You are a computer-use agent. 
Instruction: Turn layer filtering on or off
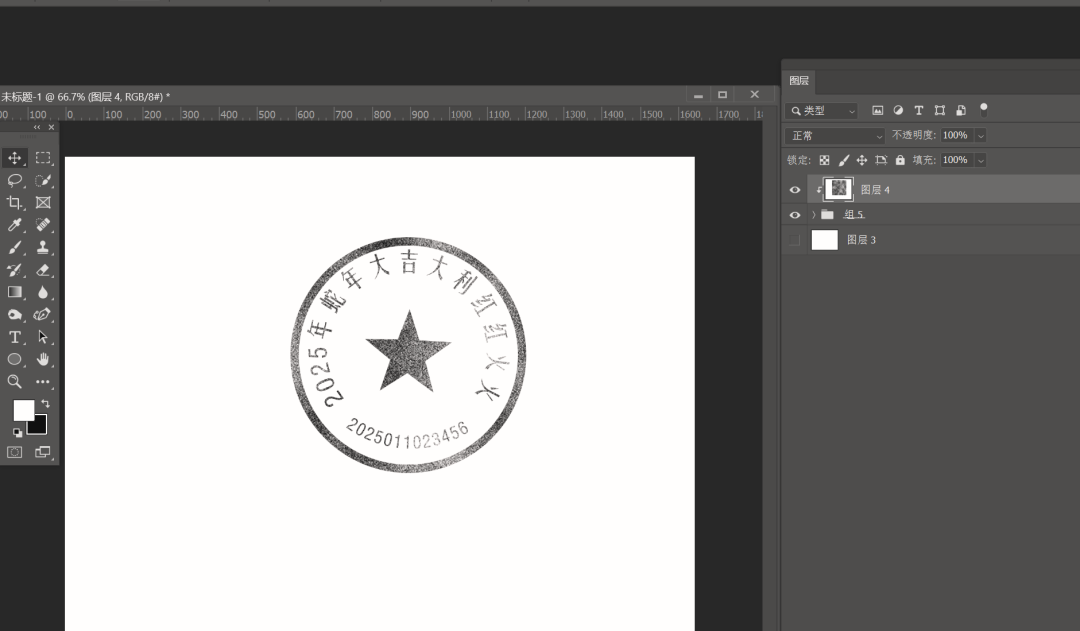(984, 109)
